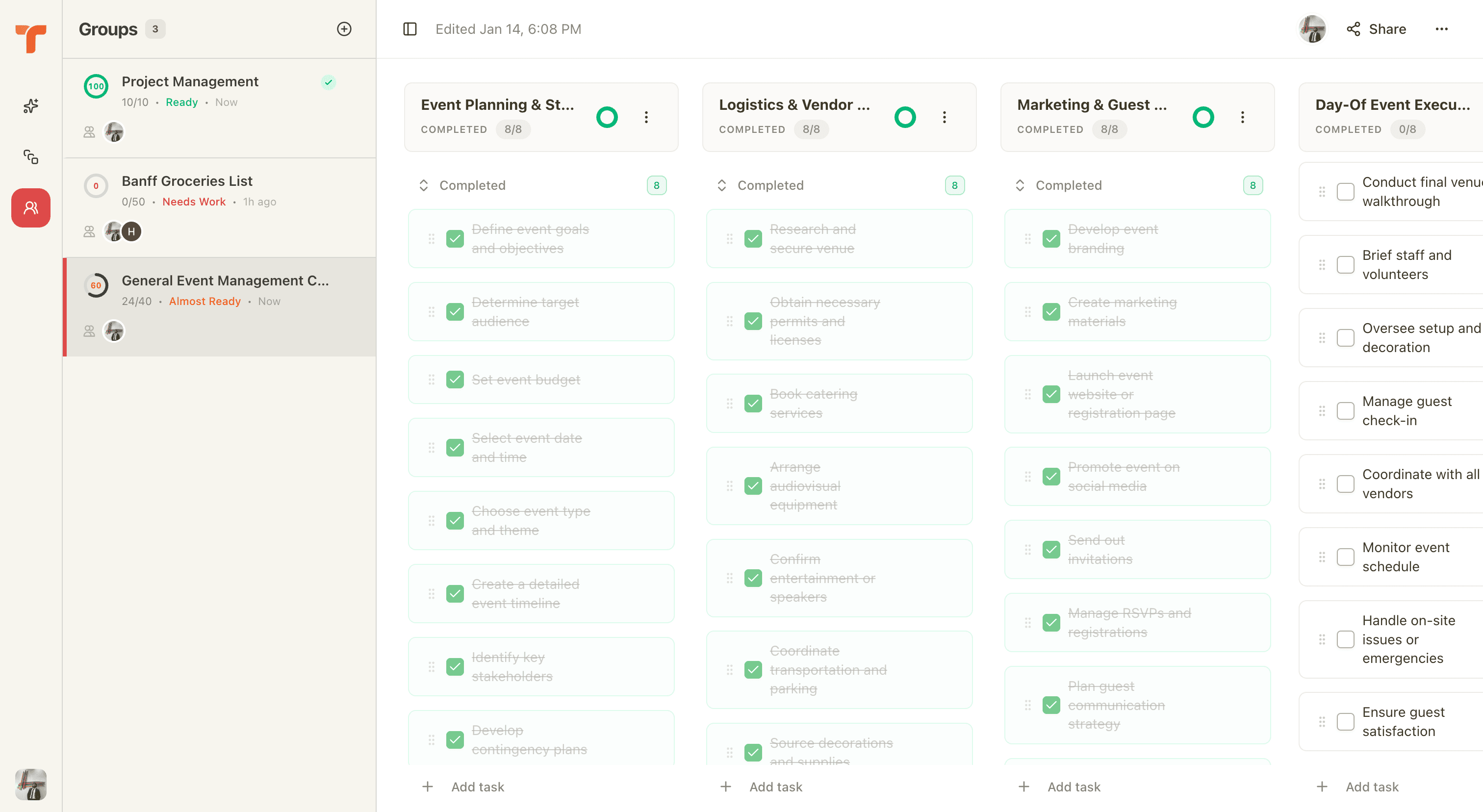The image size is (1483, 812).
Task: Select the red Groups people sidebar icon
Action: coord(30,208)
